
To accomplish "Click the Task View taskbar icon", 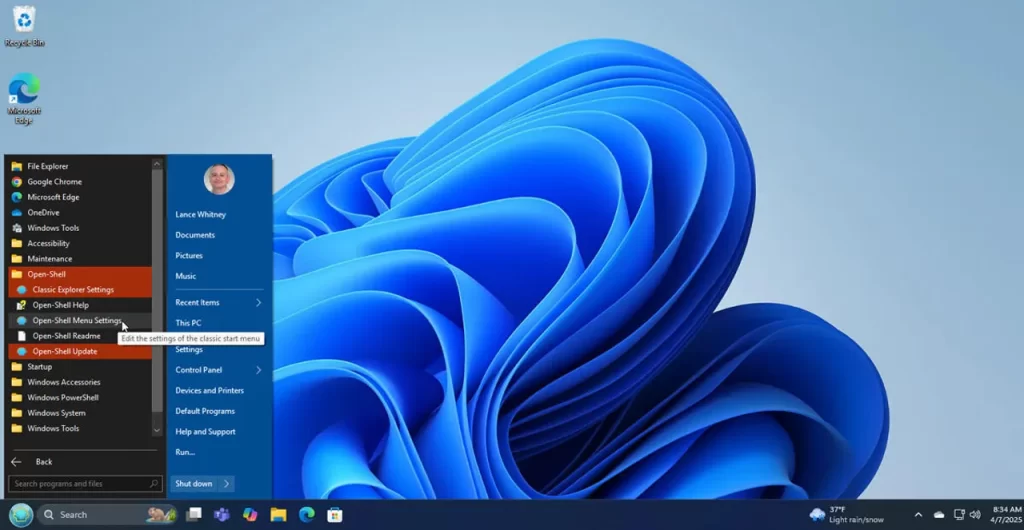I will (194, 515).
